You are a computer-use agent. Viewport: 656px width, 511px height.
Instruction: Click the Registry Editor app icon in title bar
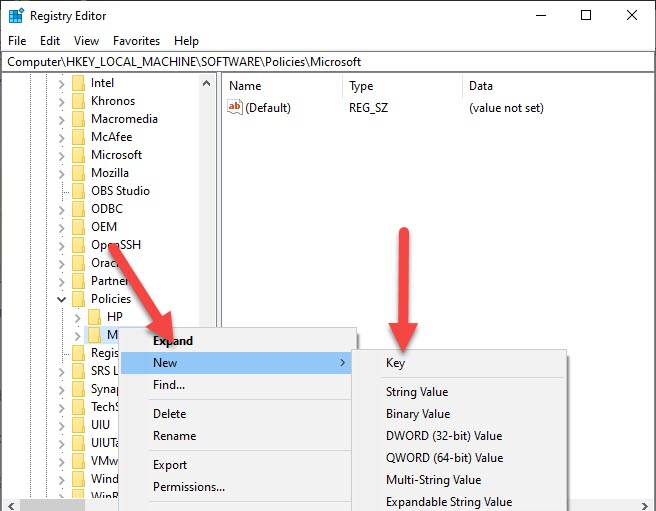[x=15, y=15]
